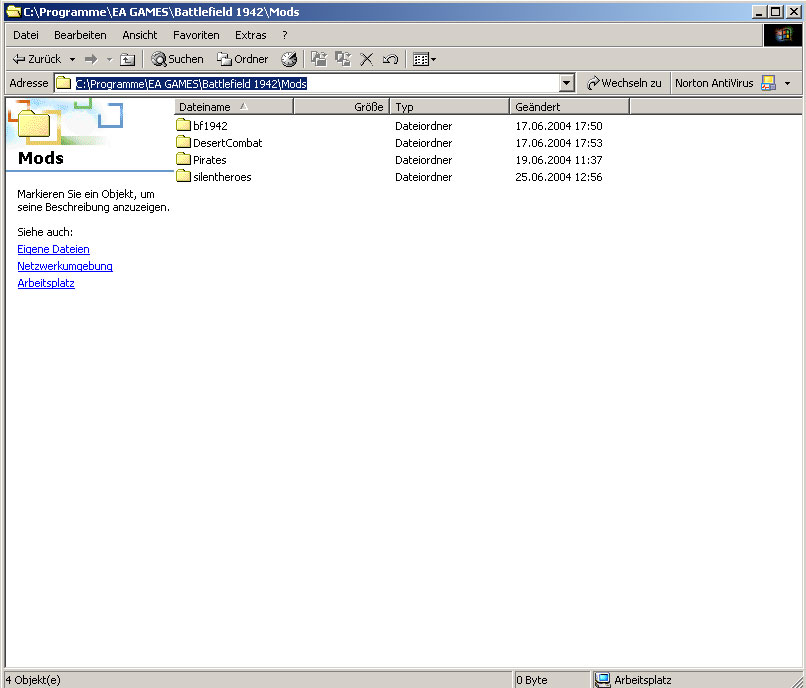Click the silentheroes folder name
806x688 pixels.
pos(223,177)
